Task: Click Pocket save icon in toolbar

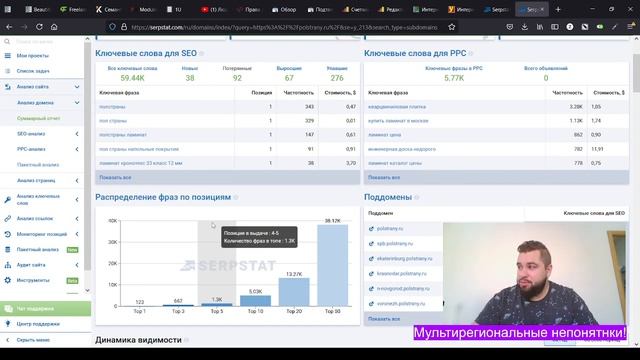Action: (509, 27)
